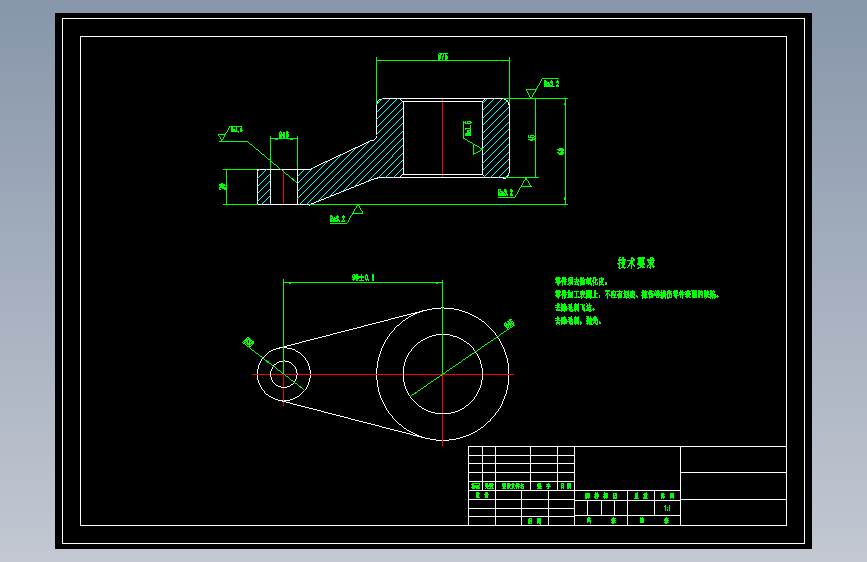867x562 pixels.
Task: Select the first technical requirement line
Action: point(581,282)
